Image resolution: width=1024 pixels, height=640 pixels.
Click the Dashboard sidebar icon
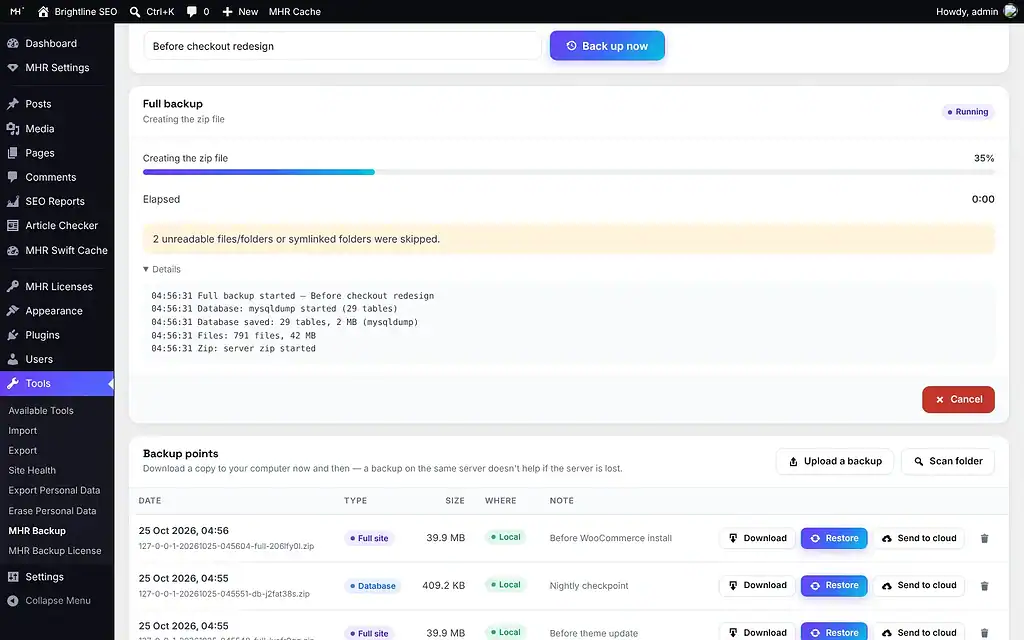[x=12, y=43]
